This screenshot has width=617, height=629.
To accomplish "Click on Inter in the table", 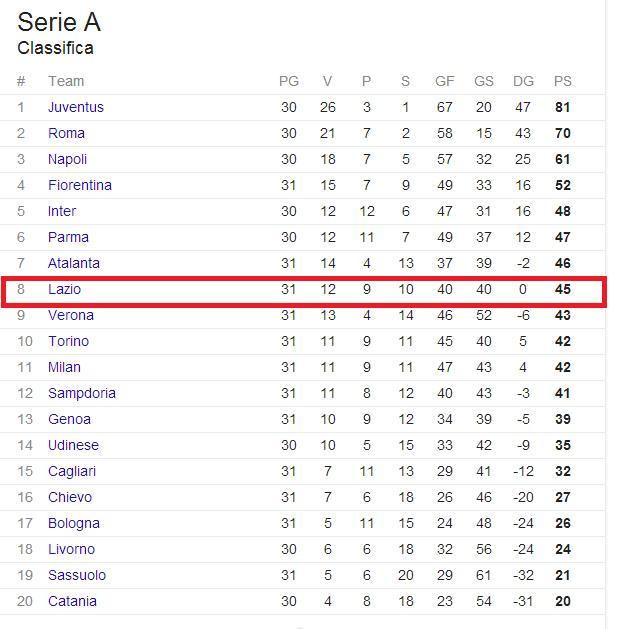I will click(x=62, y=211).
